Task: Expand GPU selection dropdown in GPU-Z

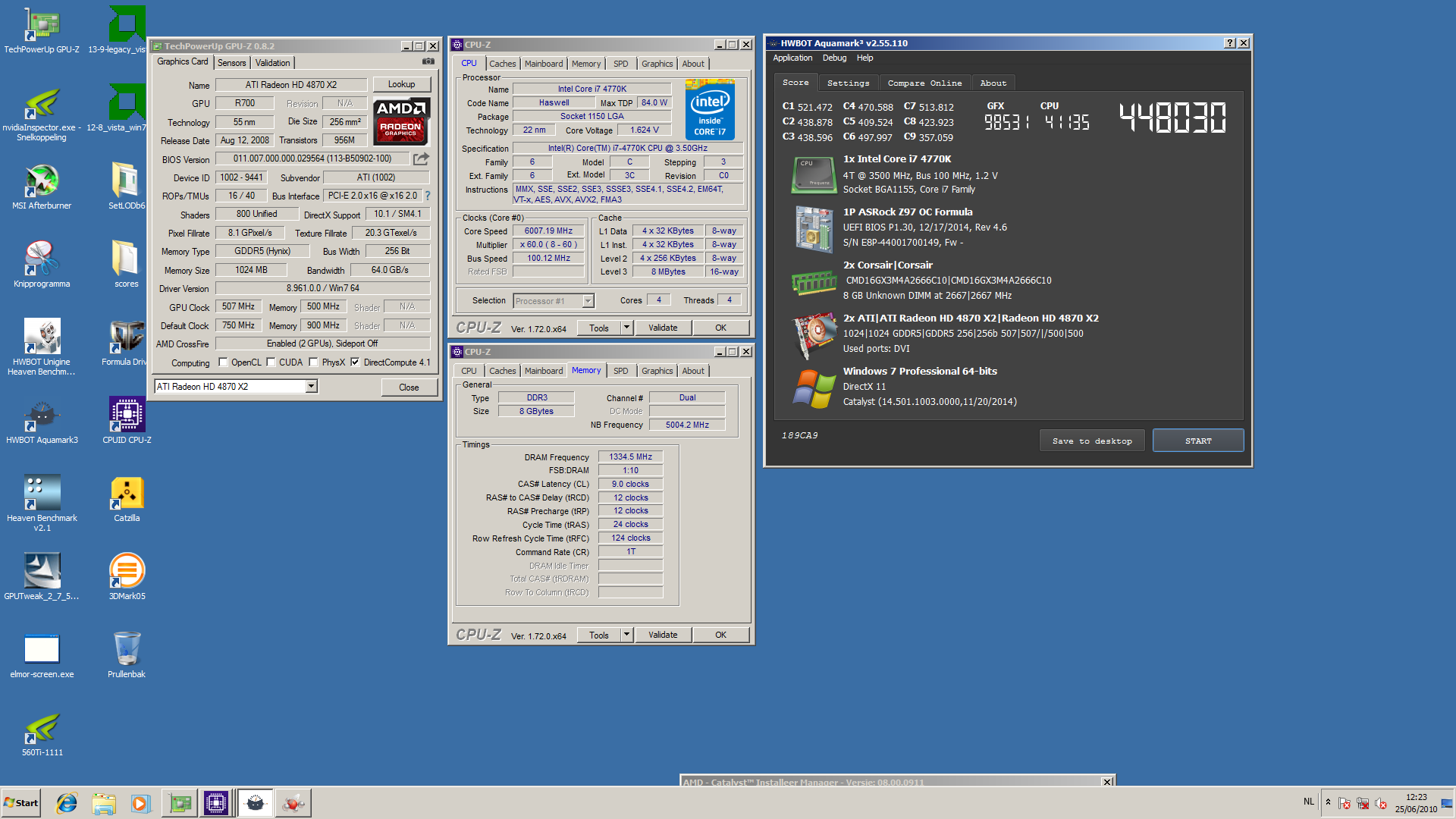Action: coord(311,387)
